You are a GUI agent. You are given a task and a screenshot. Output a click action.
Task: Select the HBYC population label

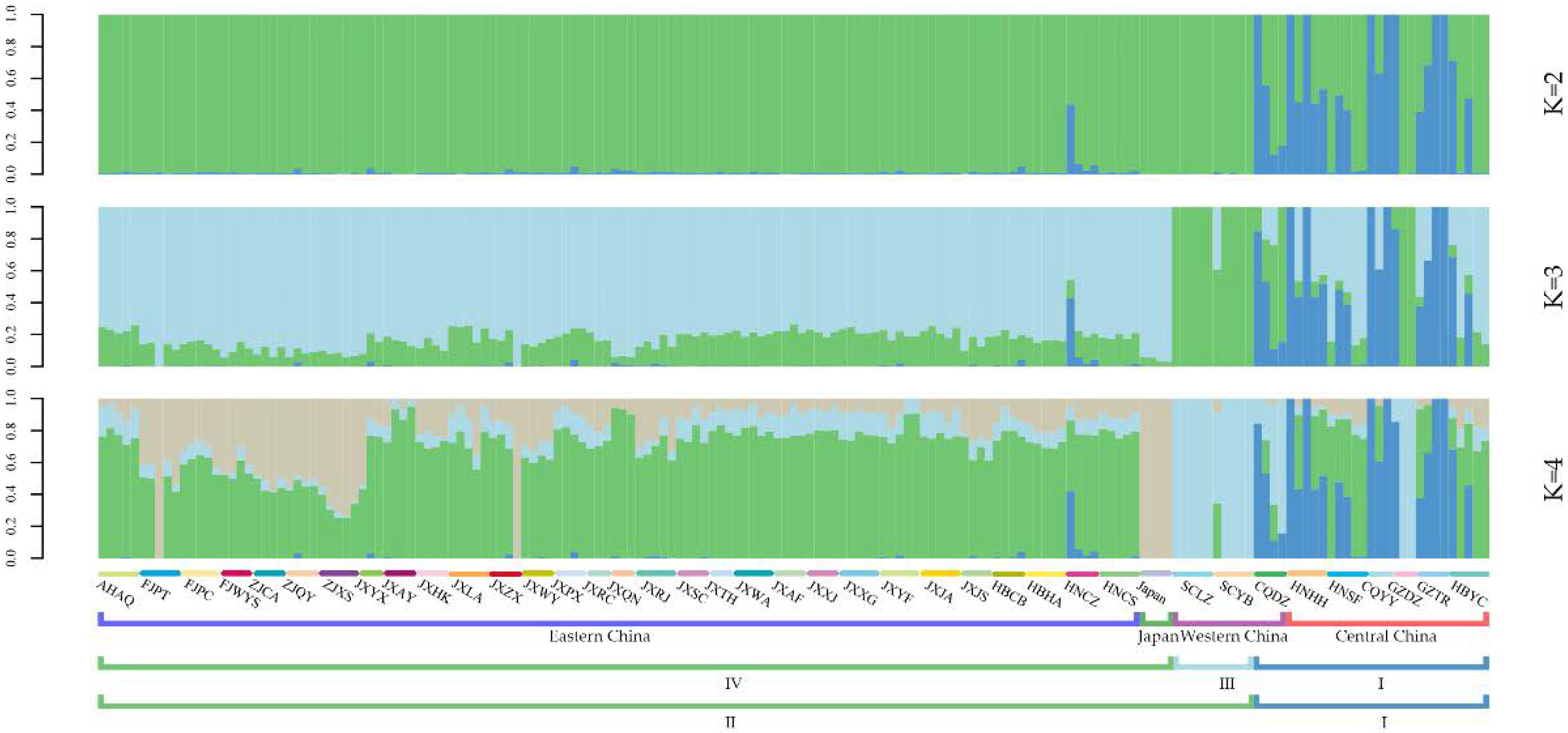(1469, 594)
